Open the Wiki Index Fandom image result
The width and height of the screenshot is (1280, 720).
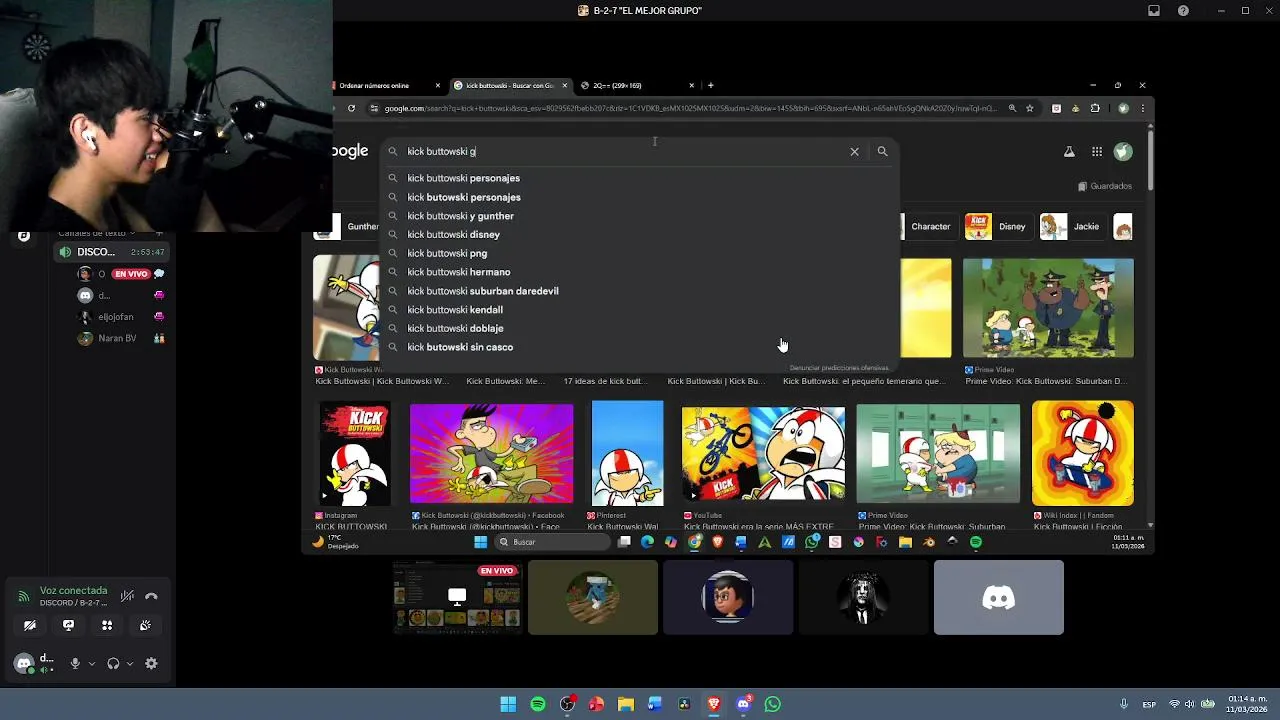point(1082,453)
